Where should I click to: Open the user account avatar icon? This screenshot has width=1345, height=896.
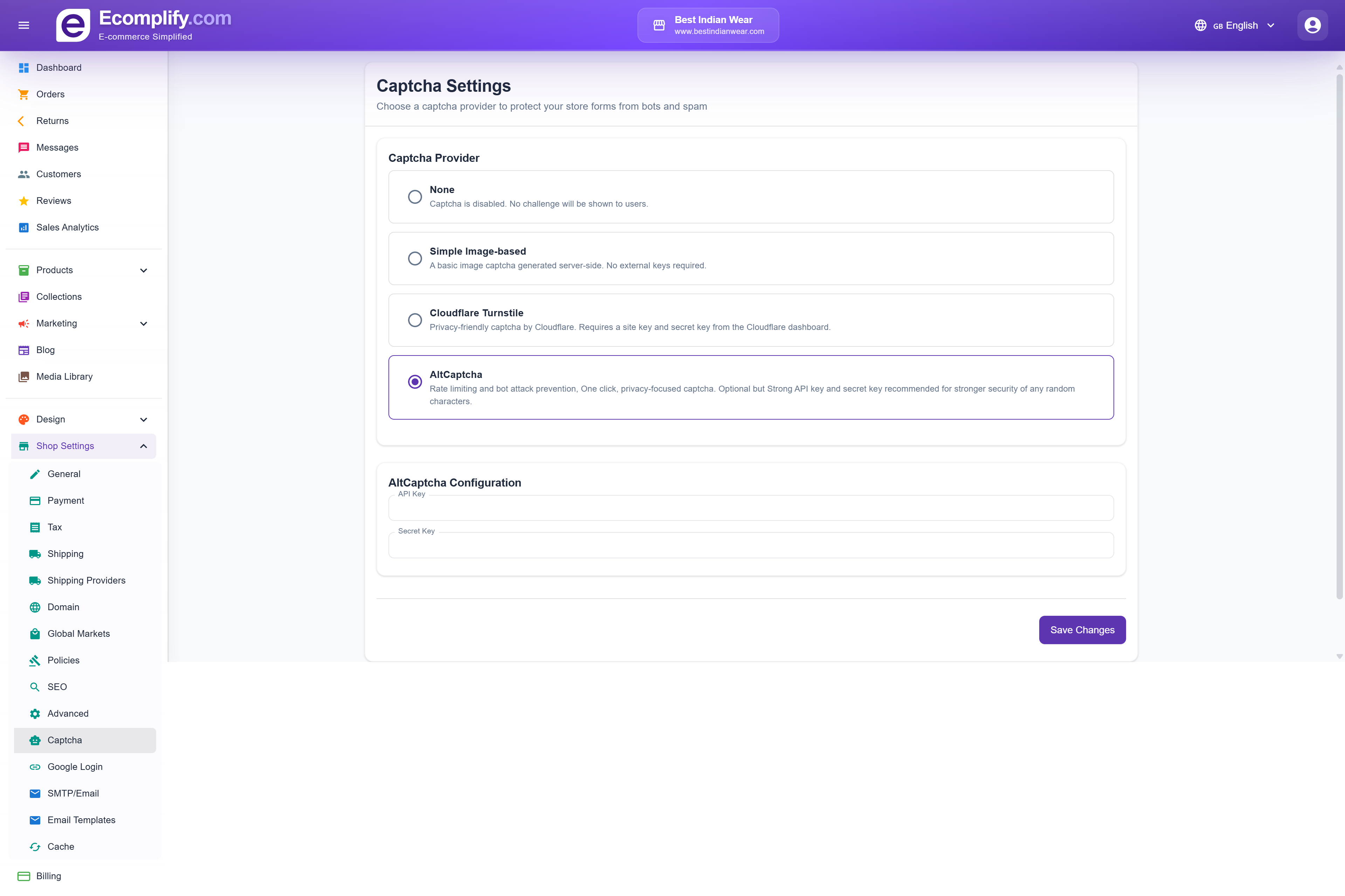coord(1312,25)
